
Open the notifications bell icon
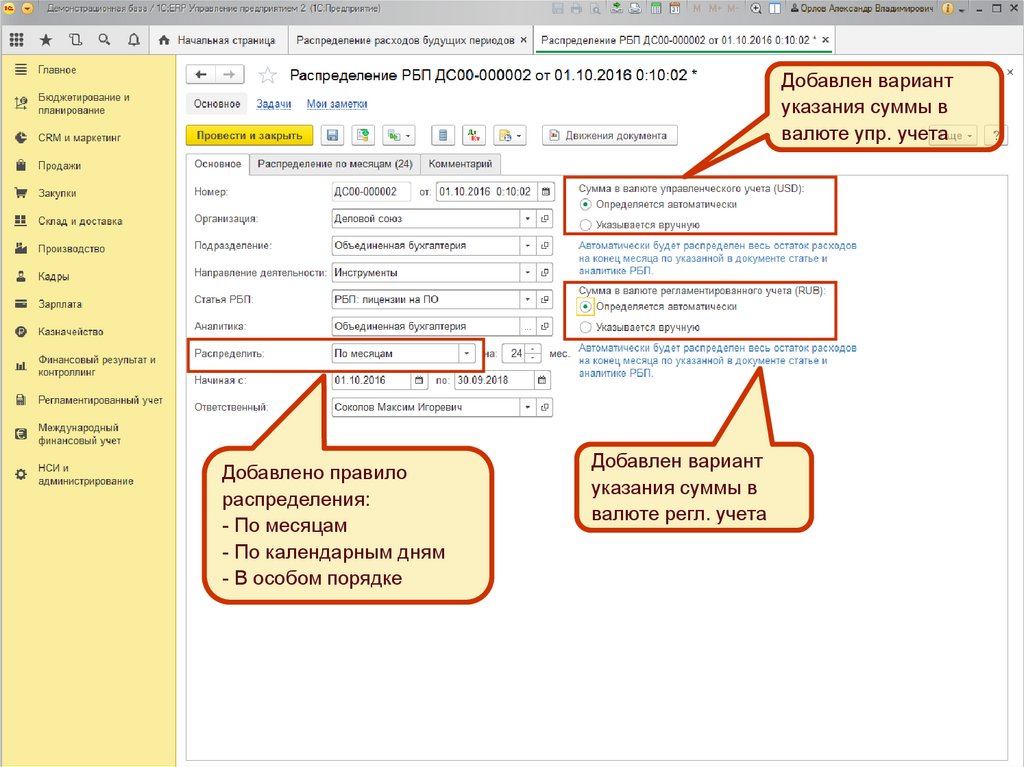click(x=134, y=41)
